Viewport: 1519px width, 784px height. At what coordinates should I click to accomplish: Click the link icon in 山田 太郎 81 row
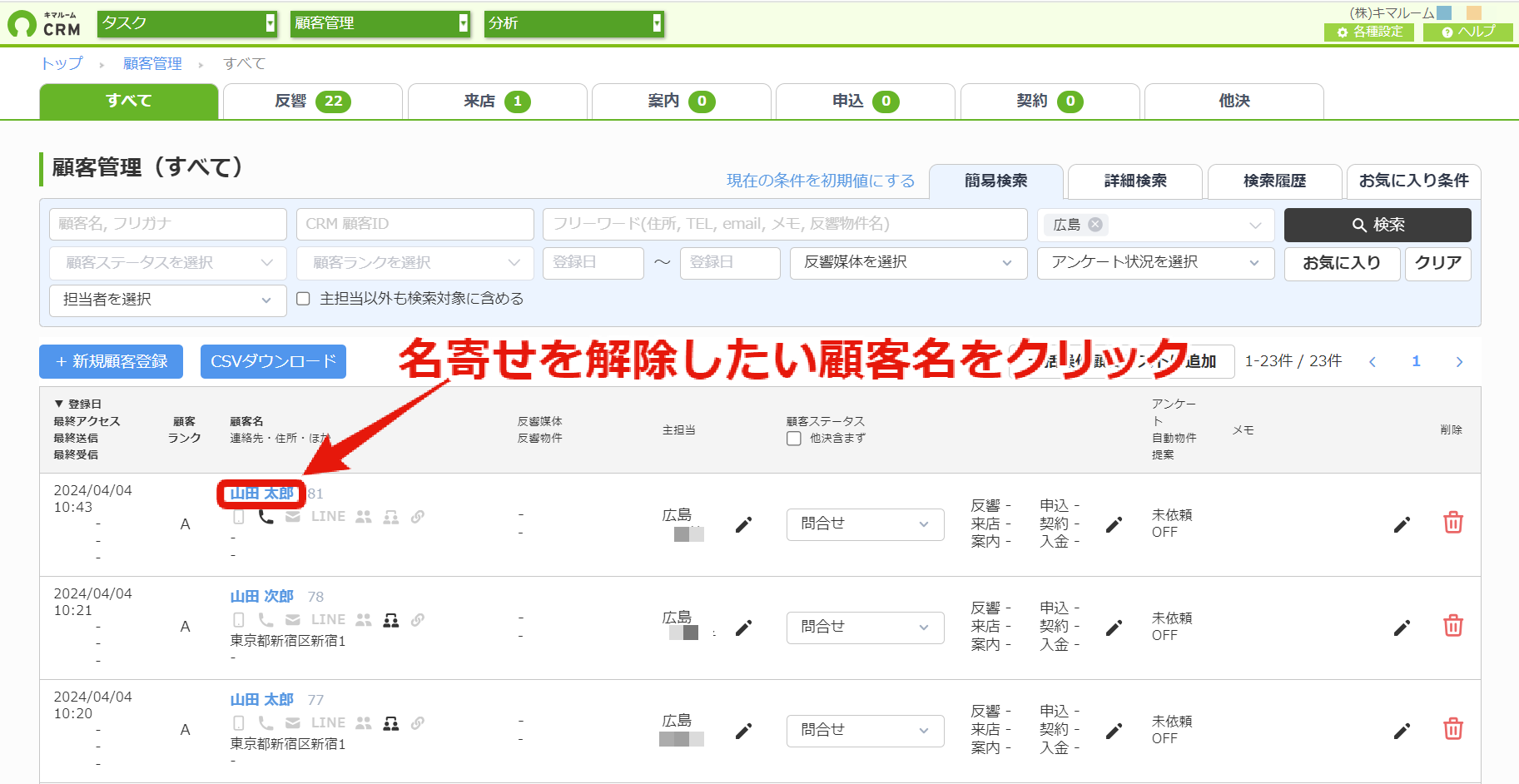point(418,517)
